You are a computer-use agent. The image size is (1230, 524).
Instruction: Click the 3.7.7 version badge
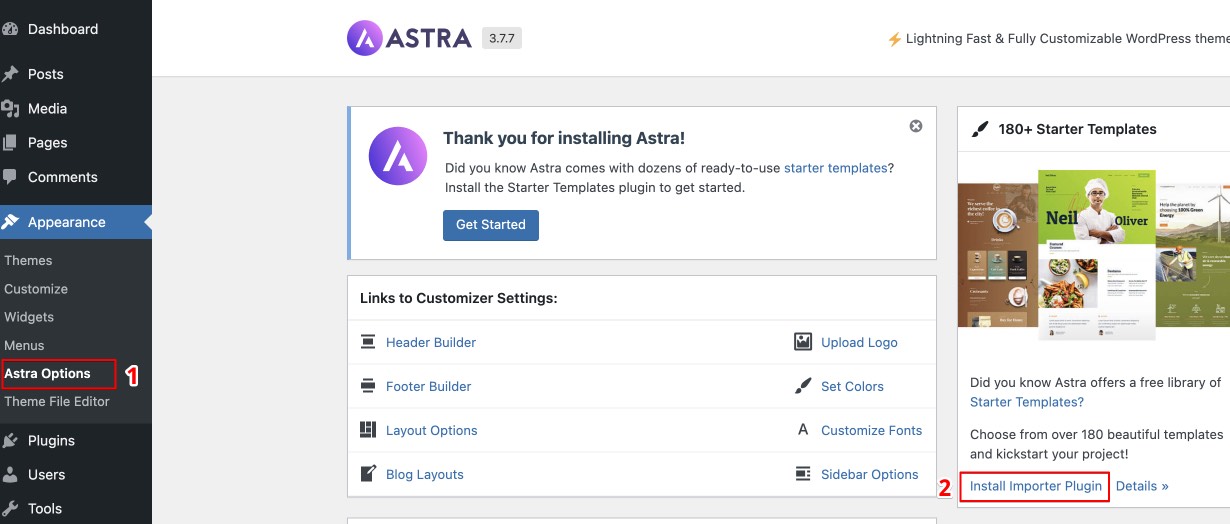coord(502,39)
